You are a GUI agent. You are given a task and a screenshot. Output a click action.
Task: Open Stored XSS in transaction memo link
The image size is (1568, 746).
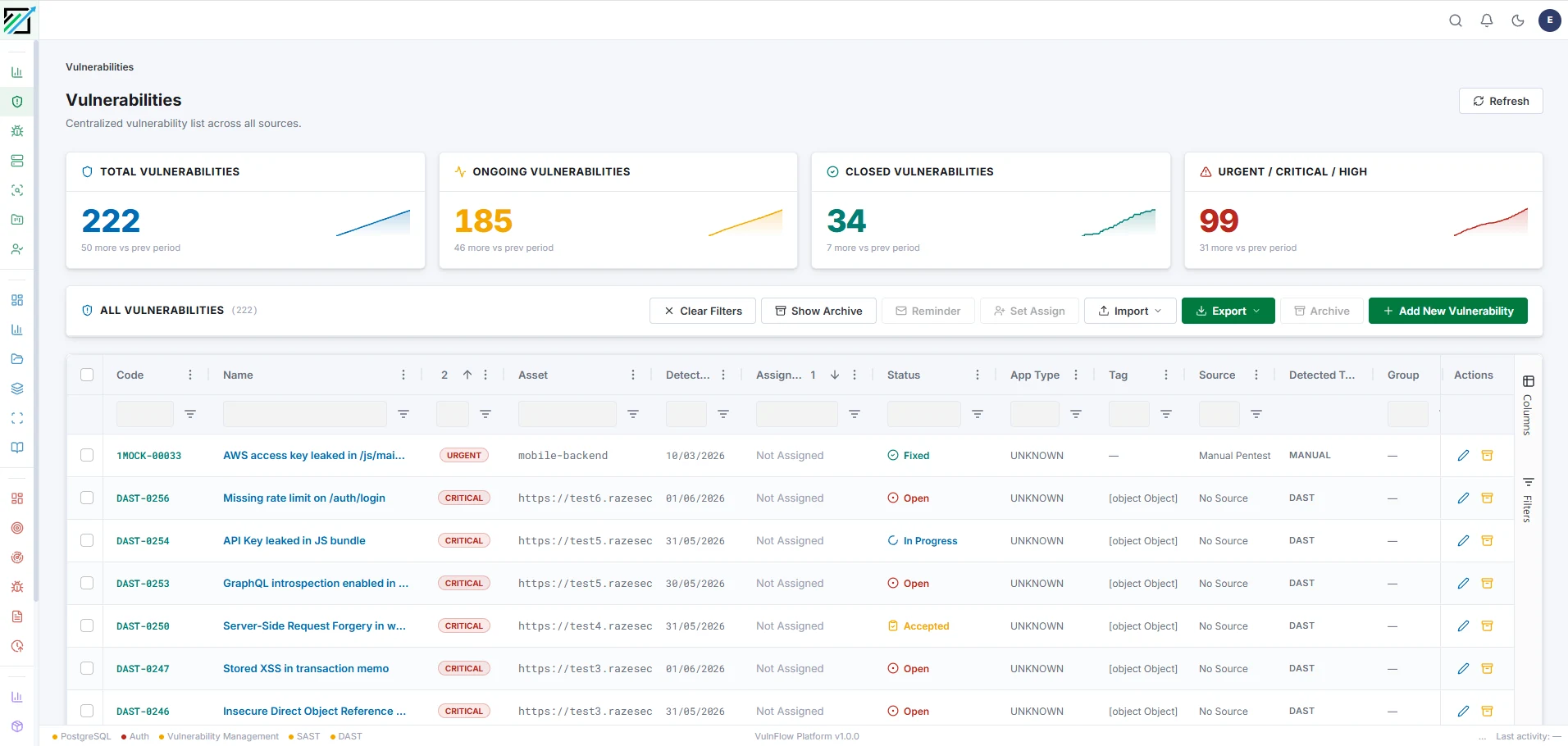click(x=306, y=668)
